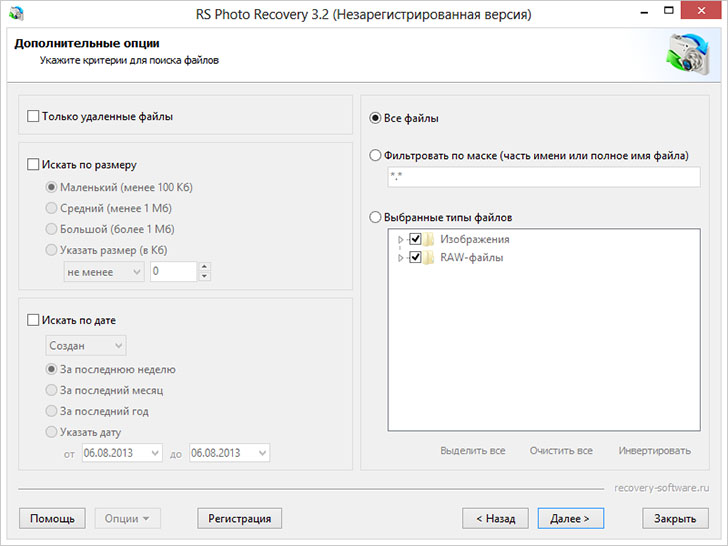Close the window with the red X
Image resolution: width=728 pixels, height=546 pixels.
point(701,10)
